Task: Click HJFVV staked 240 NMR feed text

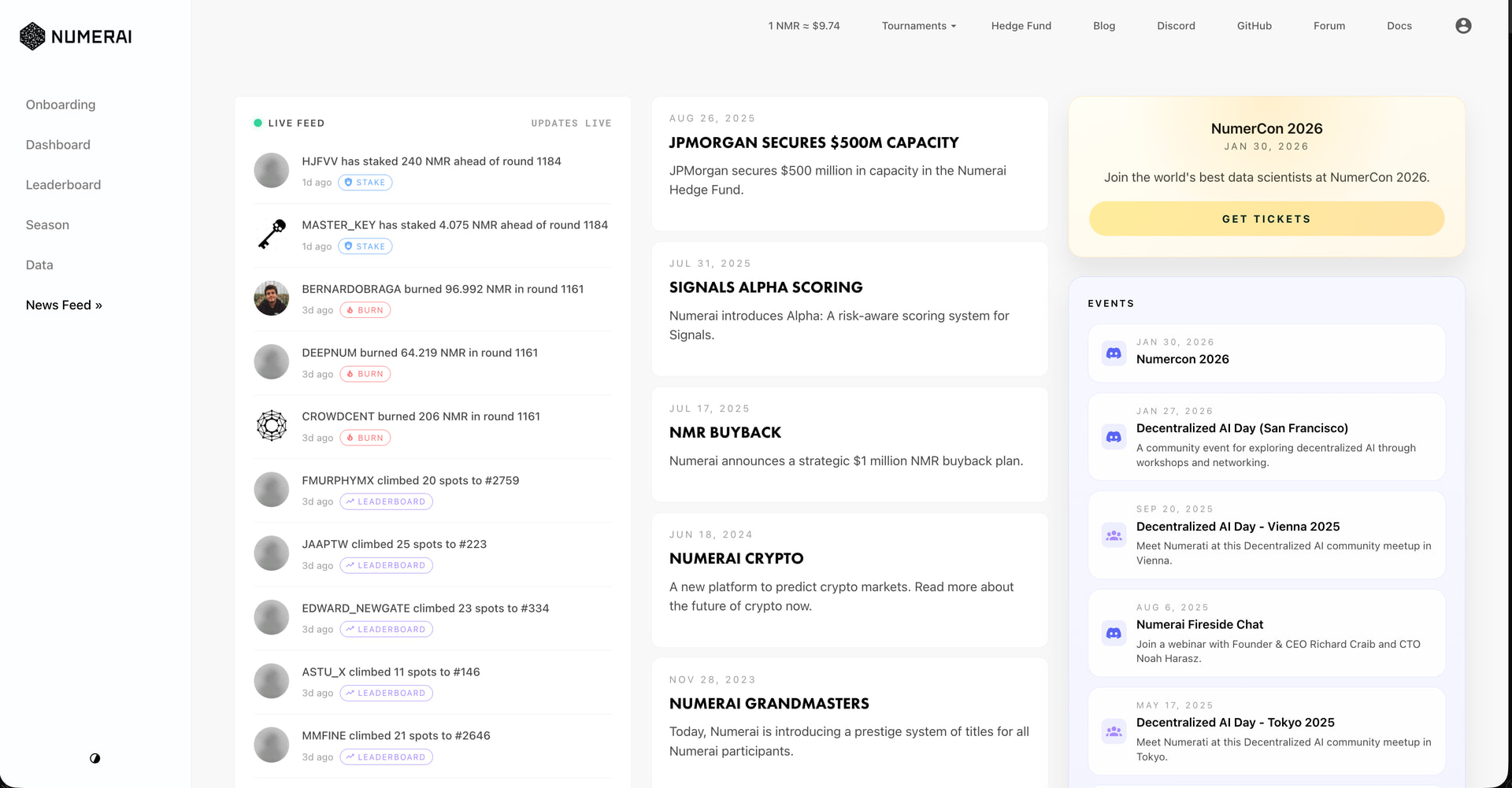Action: click(x=432, y=161)
